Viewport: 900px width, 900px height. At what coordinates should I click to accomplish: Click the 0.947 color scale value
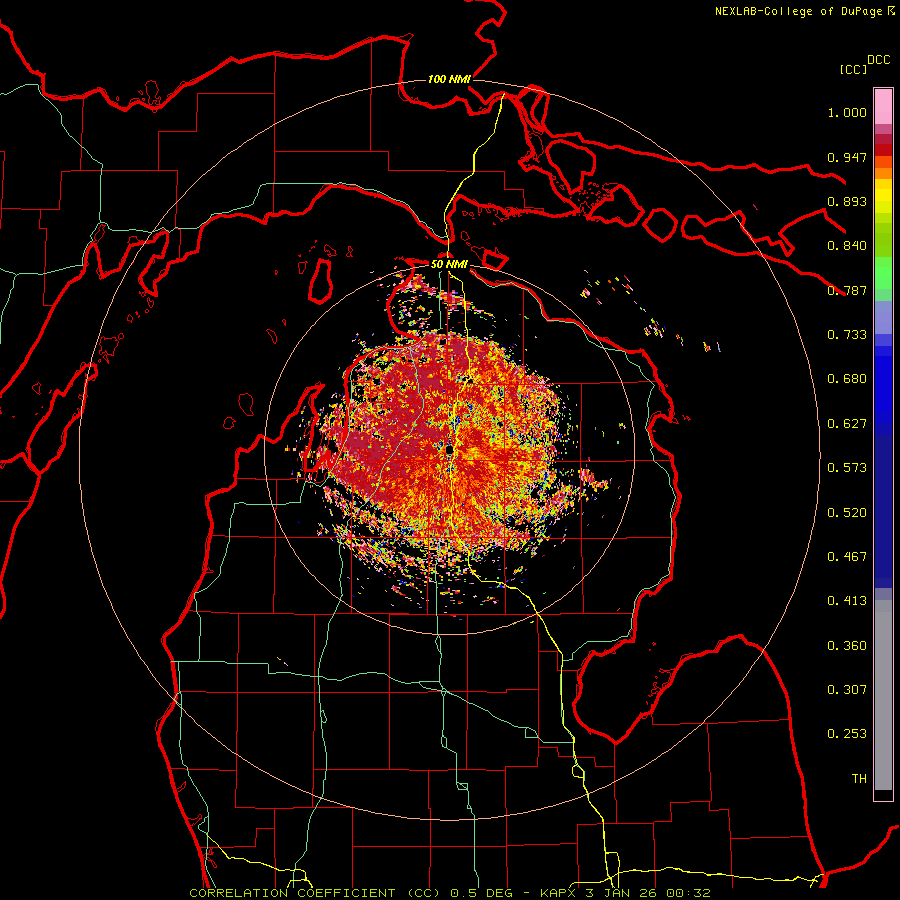pyautogui.click(x=847, y=157)
